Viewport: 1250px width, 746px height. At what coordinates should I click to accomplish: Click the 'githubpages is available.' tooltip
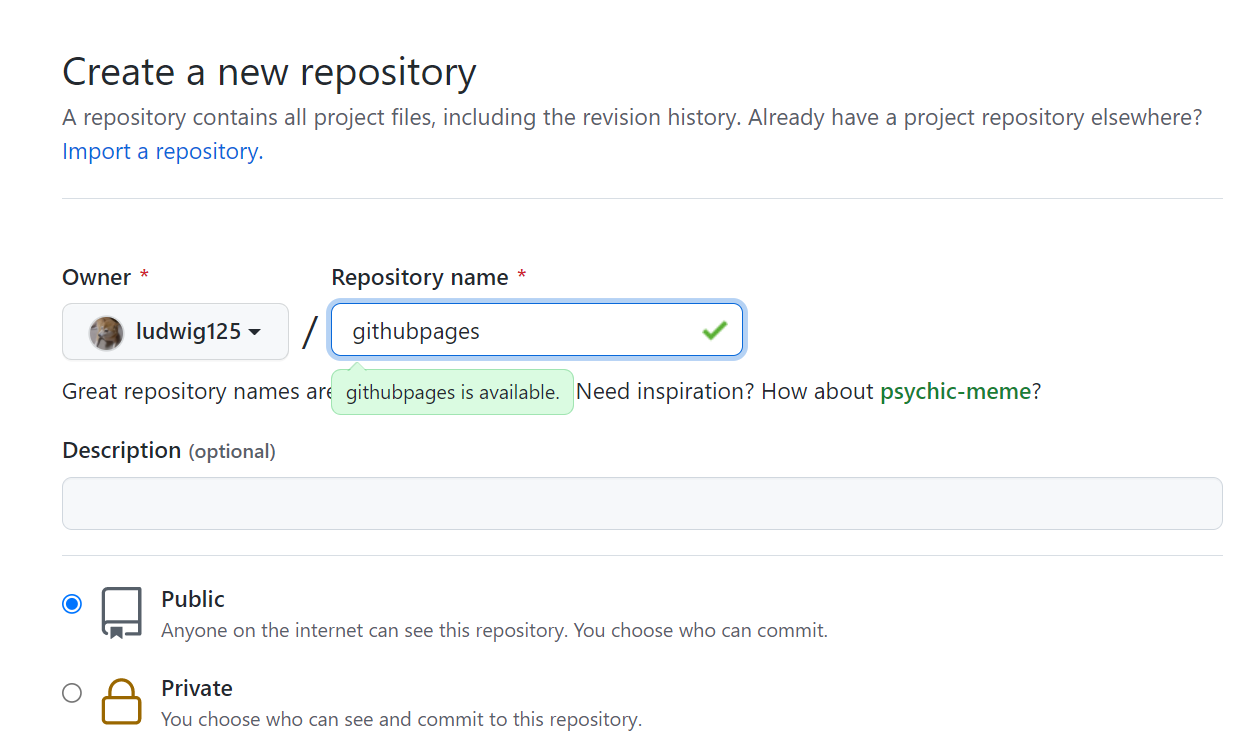(x=452, y=392)
